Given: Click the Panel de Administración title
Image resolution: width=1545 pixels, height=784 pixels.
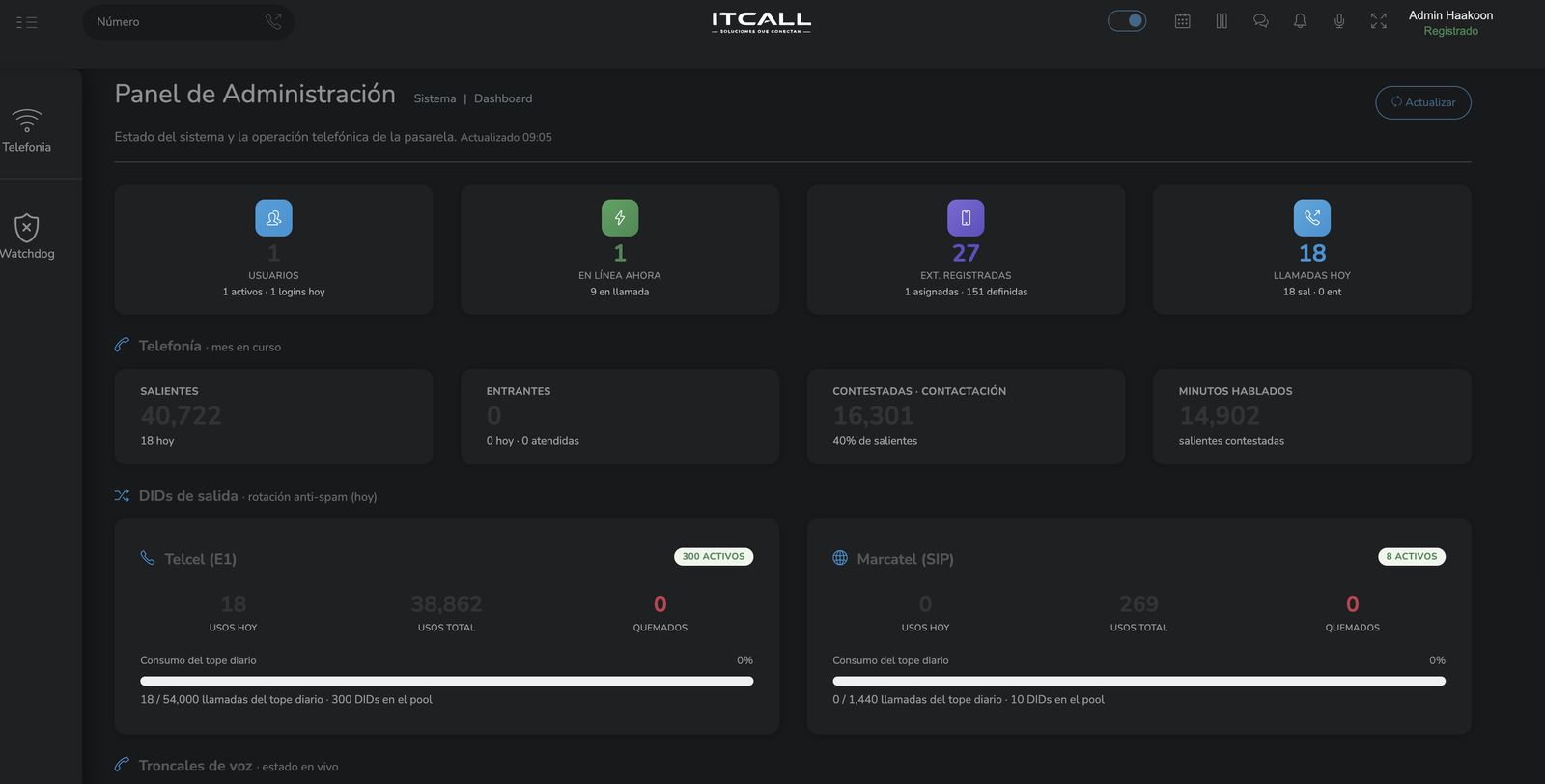Looking at the screenshot, I should point(255,94).
